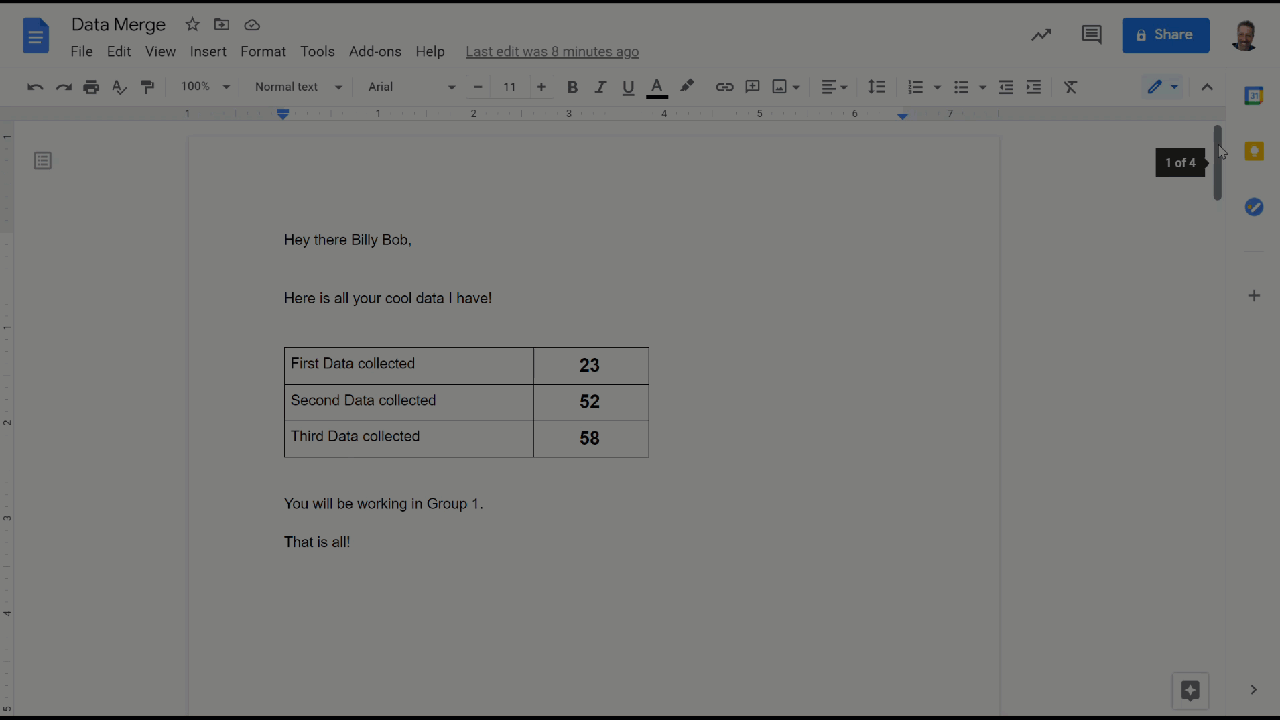Open the comment history
1280x720 pixels.
coord(1091,35)
